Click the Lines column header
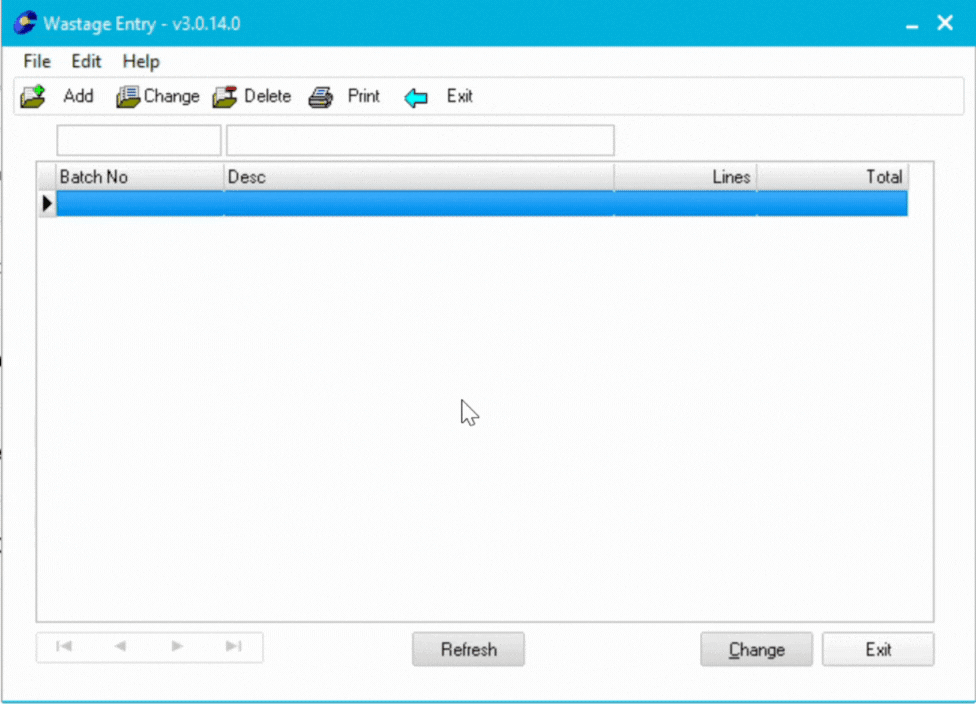This screenshot has height=704, width=976. click(685, 177)
